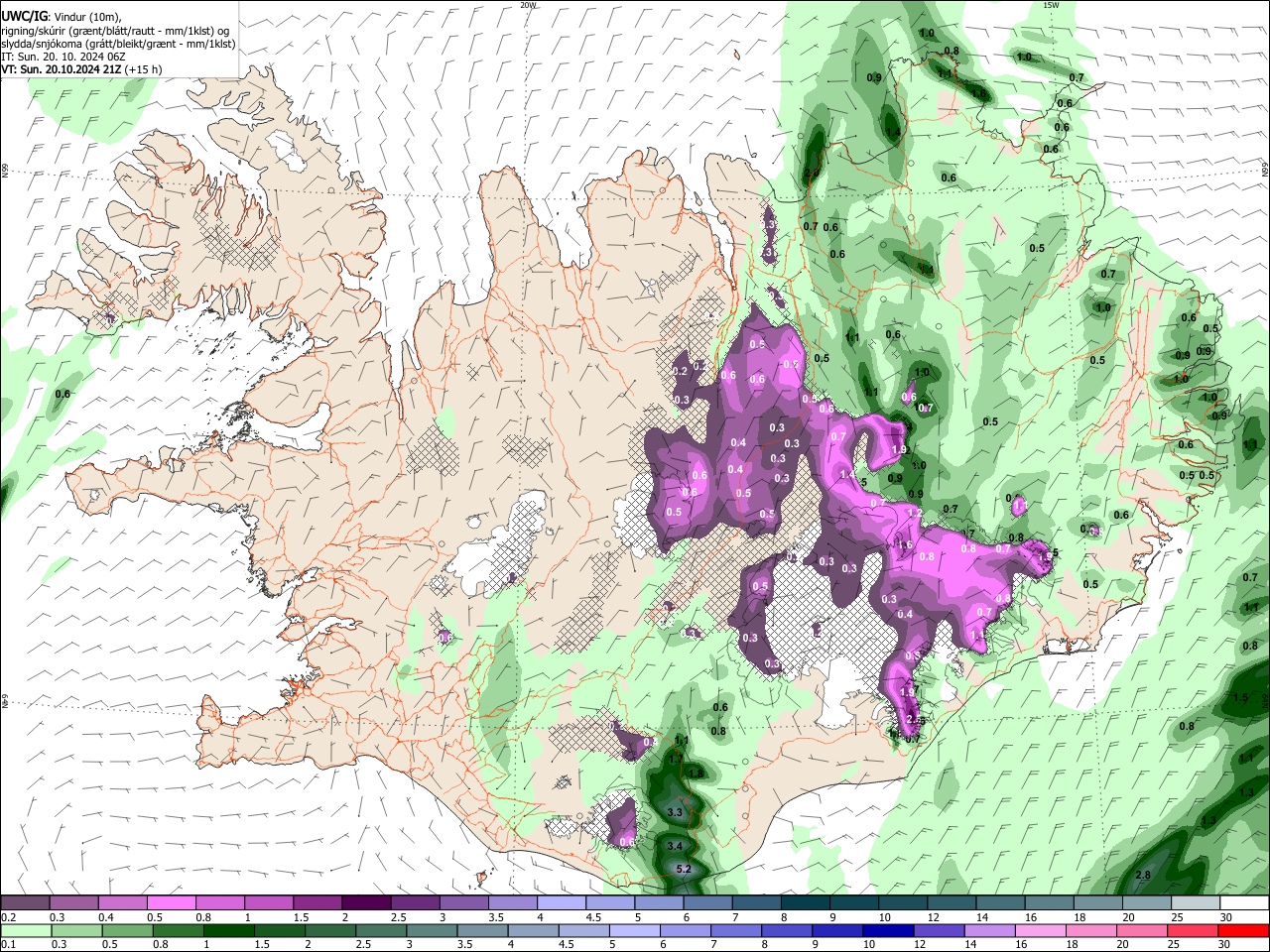Screen dimensions: 1270x952
Task: Click the 3.4 precipitation value on the map
Action: [x=675, y=846]
